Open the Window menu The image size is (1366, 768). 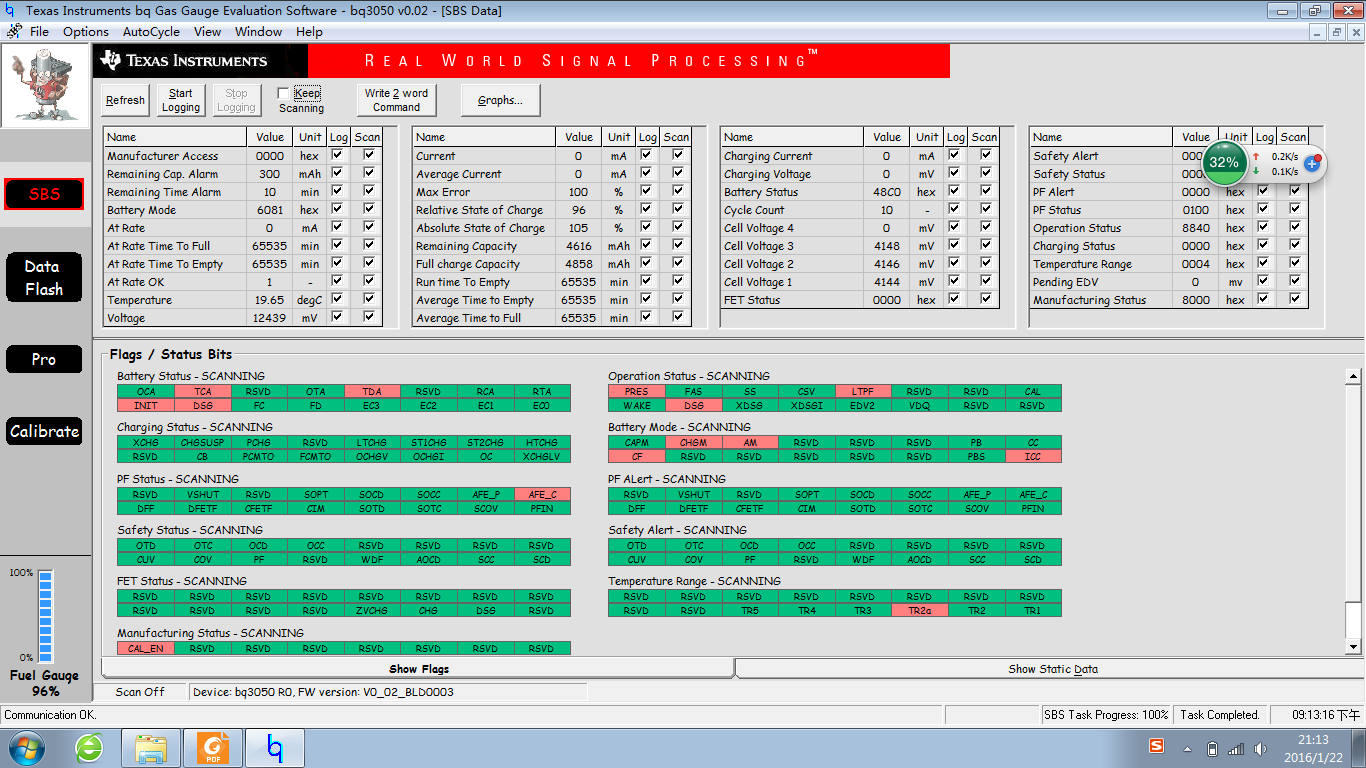coord(258,32)
